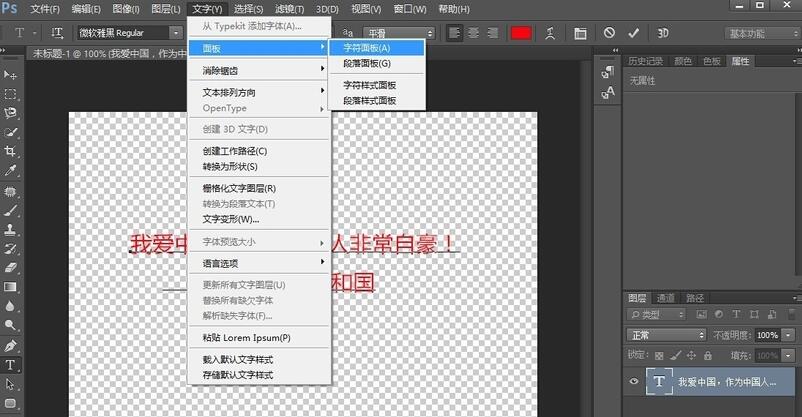This screenshot has width=802, height=417.
Task: Expand the 消除锯齿 submenu
Action: [x=260, y=70]
